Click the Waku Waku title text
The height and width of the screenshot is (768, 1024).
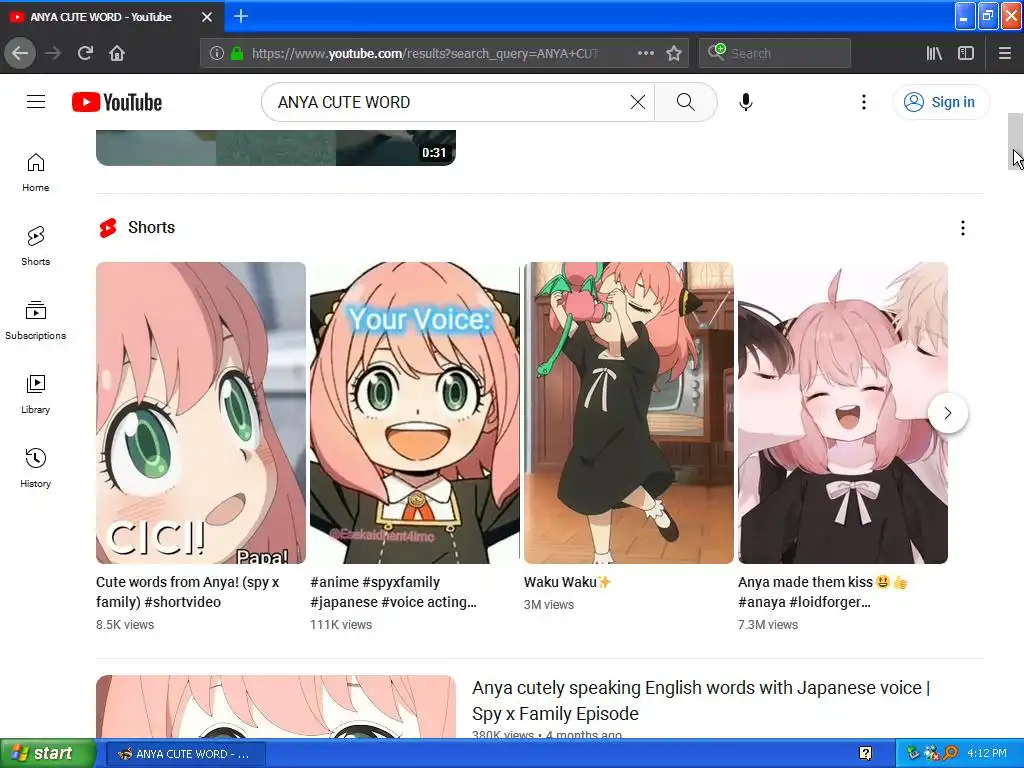(x=567, y=582)
